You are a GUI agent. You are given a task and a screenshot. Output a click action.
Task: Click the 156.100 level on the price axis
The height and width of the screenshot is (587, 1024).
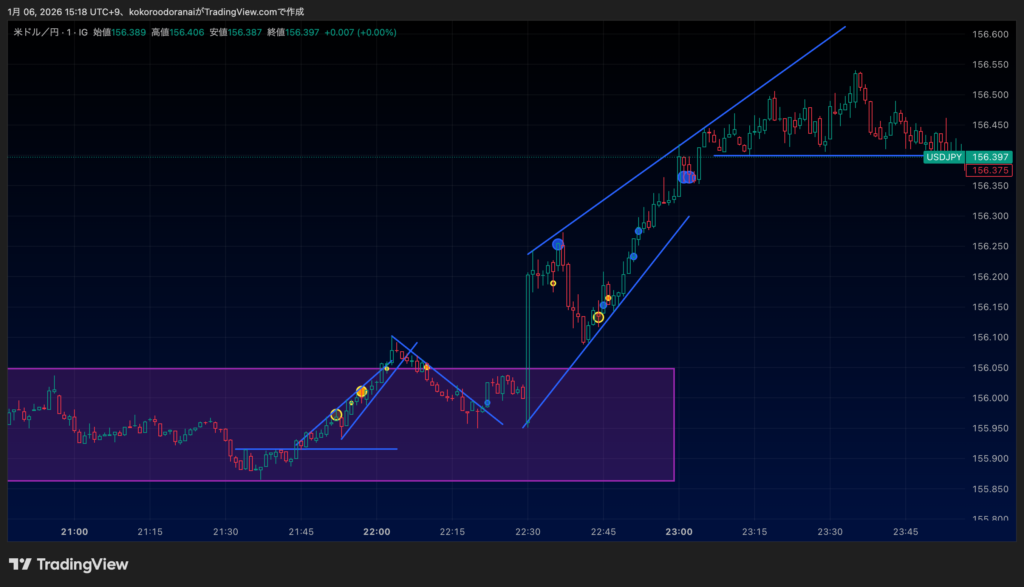pos(990,337)
